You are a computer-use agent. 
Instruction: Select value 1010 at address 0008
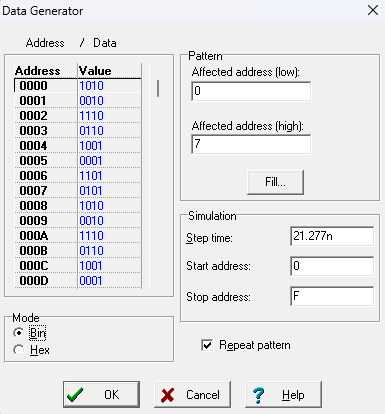109,206
